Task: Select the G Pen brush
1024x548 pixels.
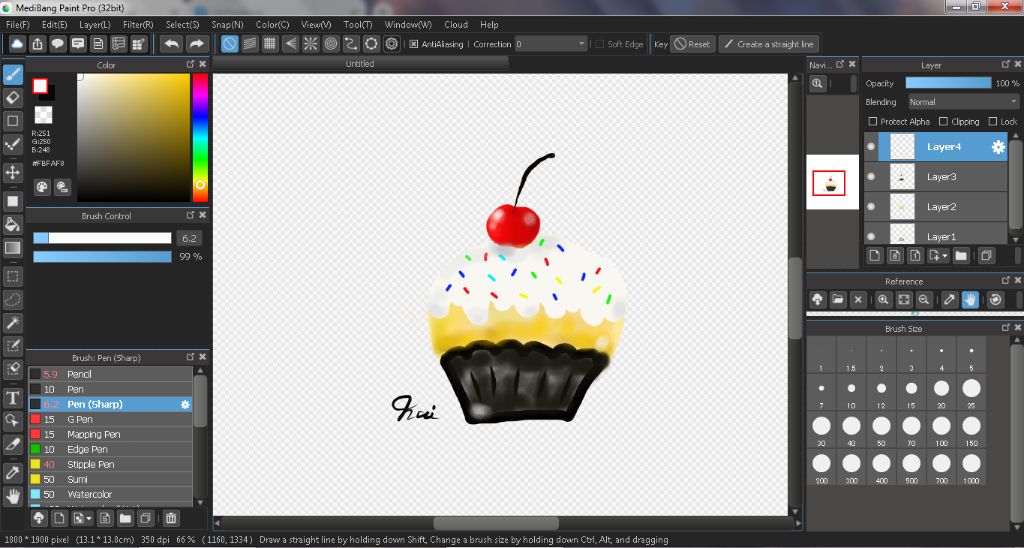Action: [110, 419]
